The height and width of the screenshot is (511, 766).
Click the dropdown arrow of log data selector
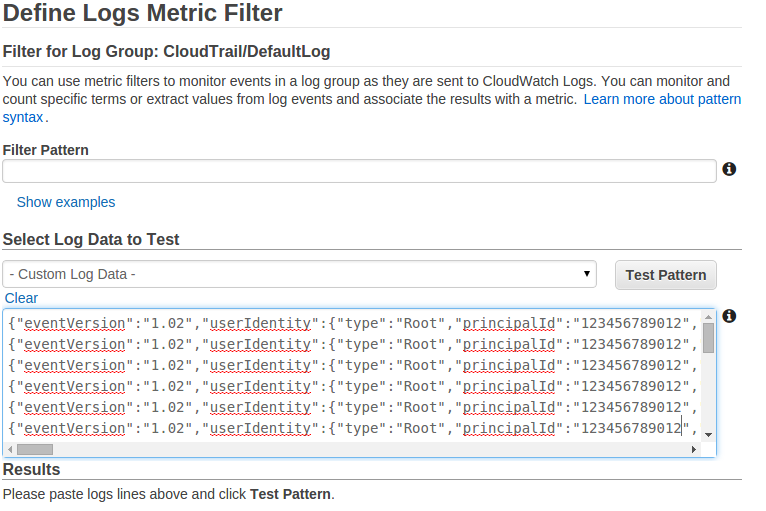(587, 274)
